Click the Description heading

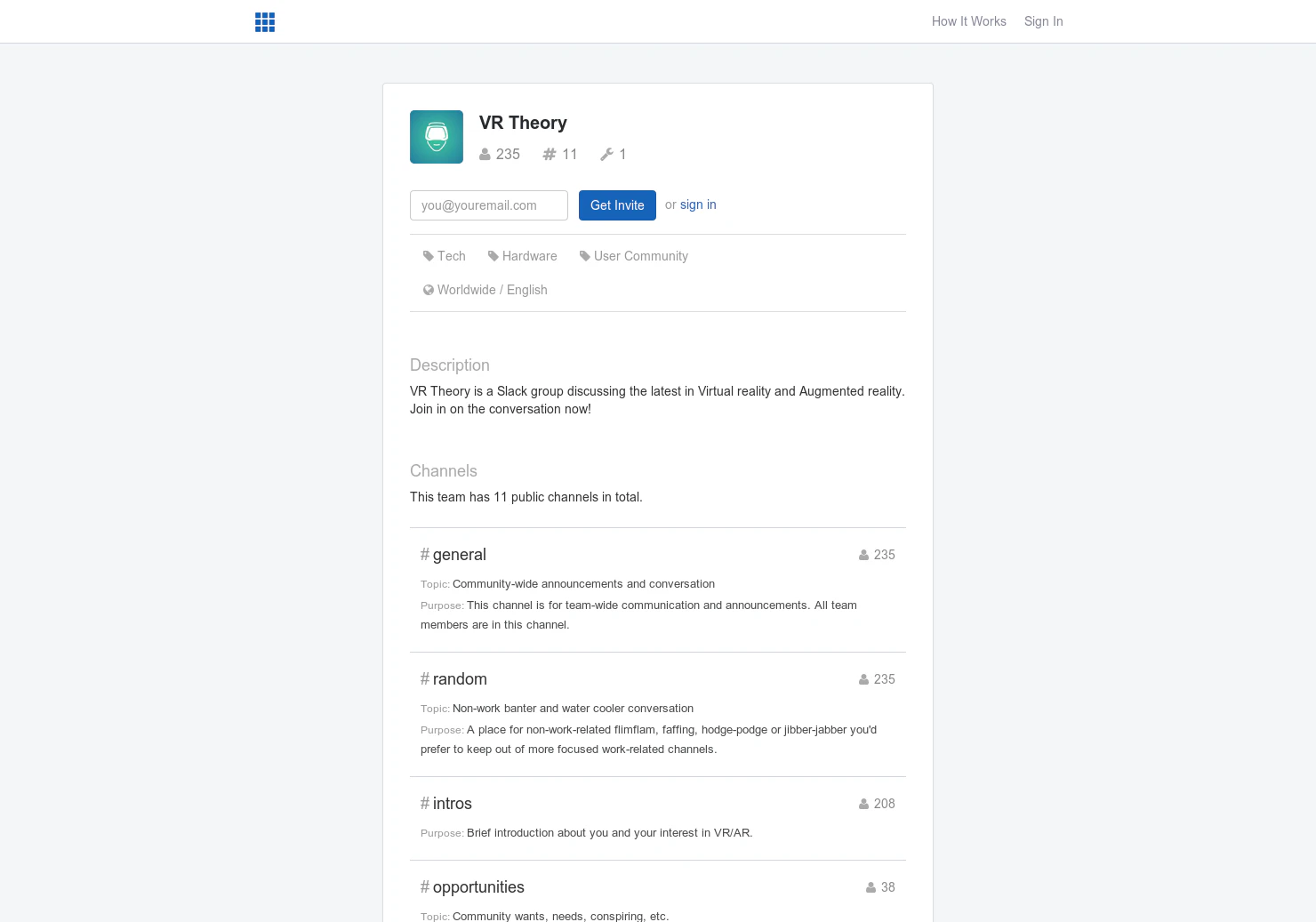450,365
